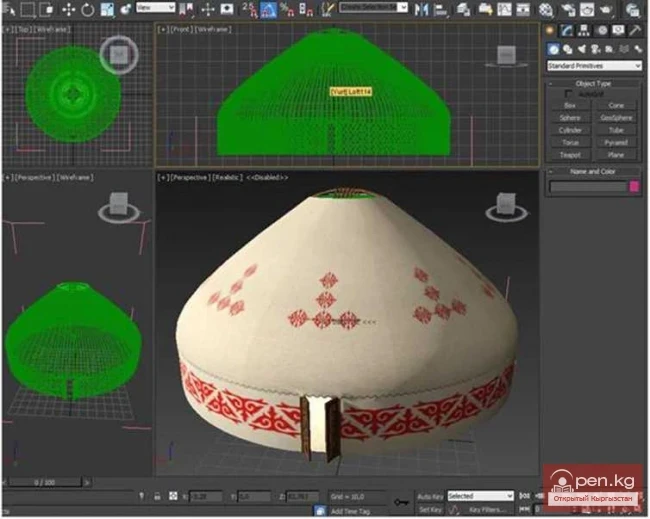Select the Cameras category icon
650x519 pixels.
coord(594,48)
